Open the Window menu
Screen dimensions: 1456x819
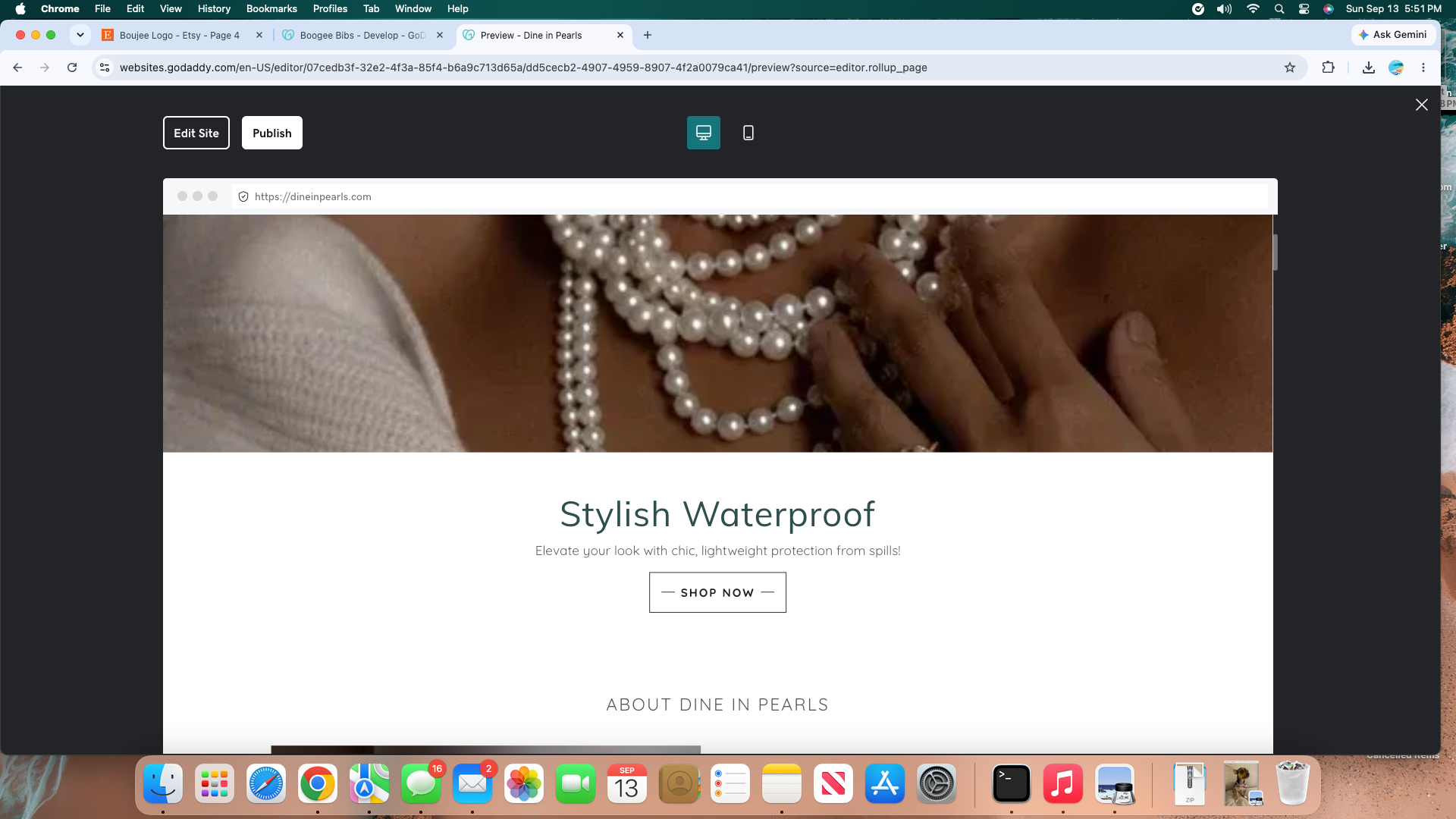(x=413, y=9)
